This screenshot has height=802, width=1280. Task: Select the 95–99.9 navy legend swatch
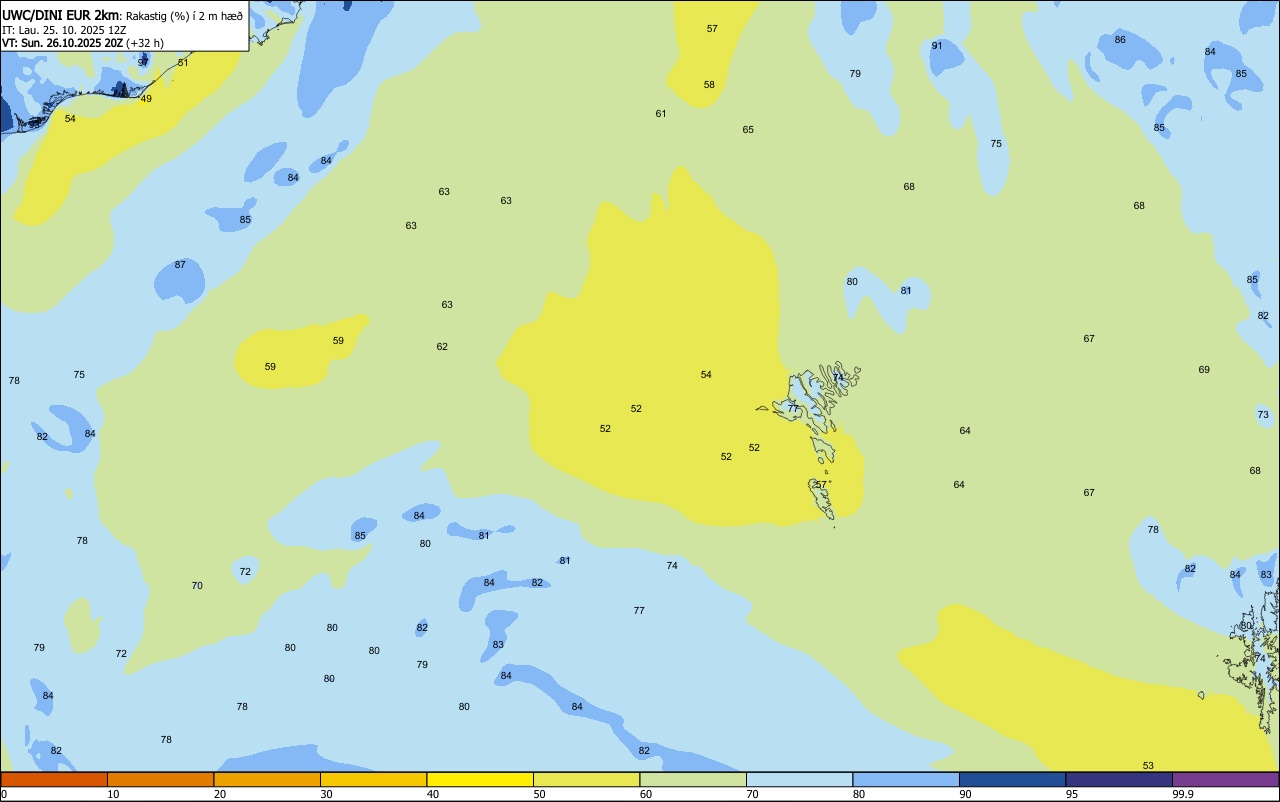coord(1119,779)
